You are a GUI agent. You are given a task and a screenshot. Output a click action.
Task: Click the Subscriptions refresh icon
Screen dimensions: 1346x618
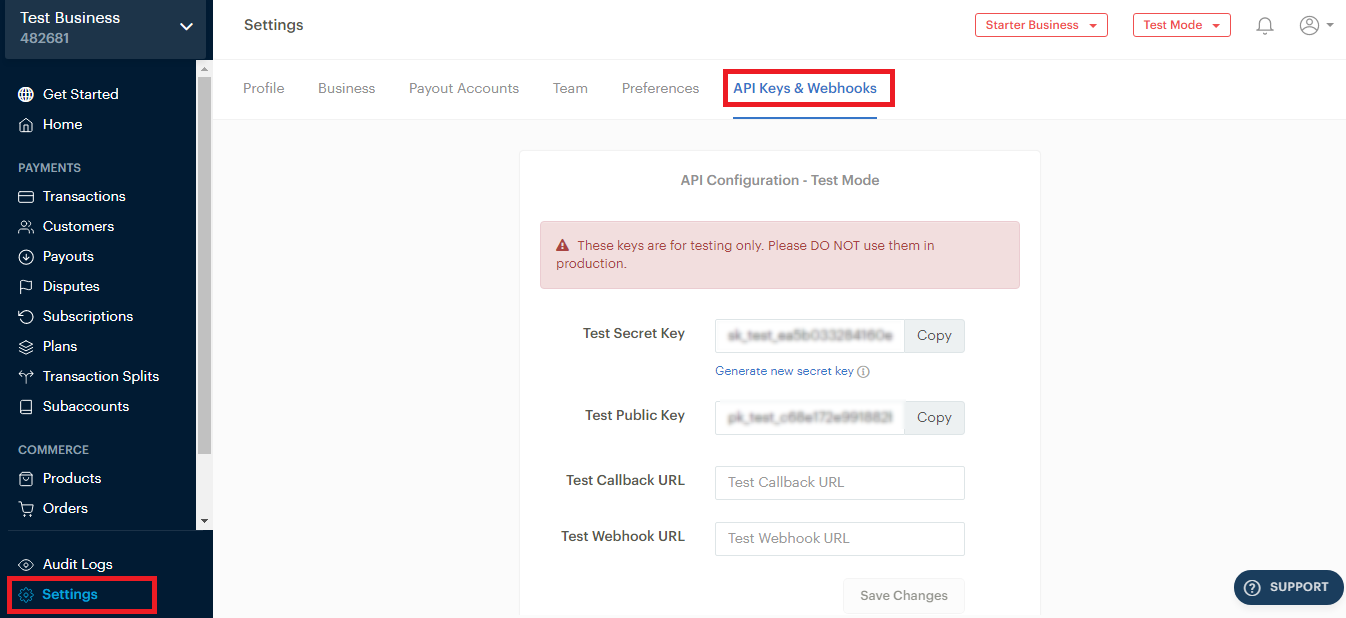point(26,317)
